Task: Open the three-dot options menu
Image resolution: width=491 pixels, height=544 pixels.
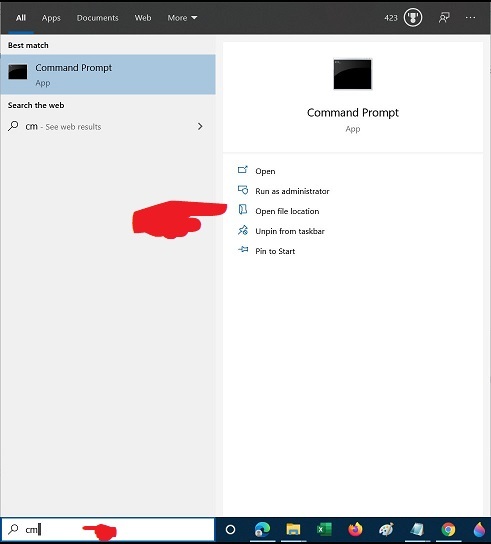Action: point(471,17)
